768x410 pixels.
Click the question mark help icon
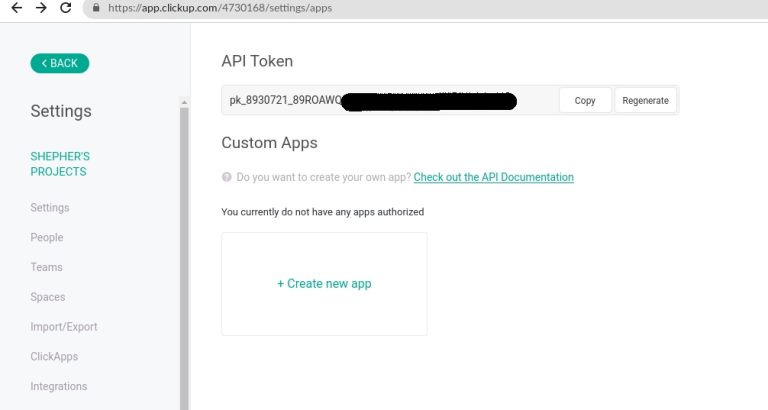pyautogui.click(x=227, y=177)
